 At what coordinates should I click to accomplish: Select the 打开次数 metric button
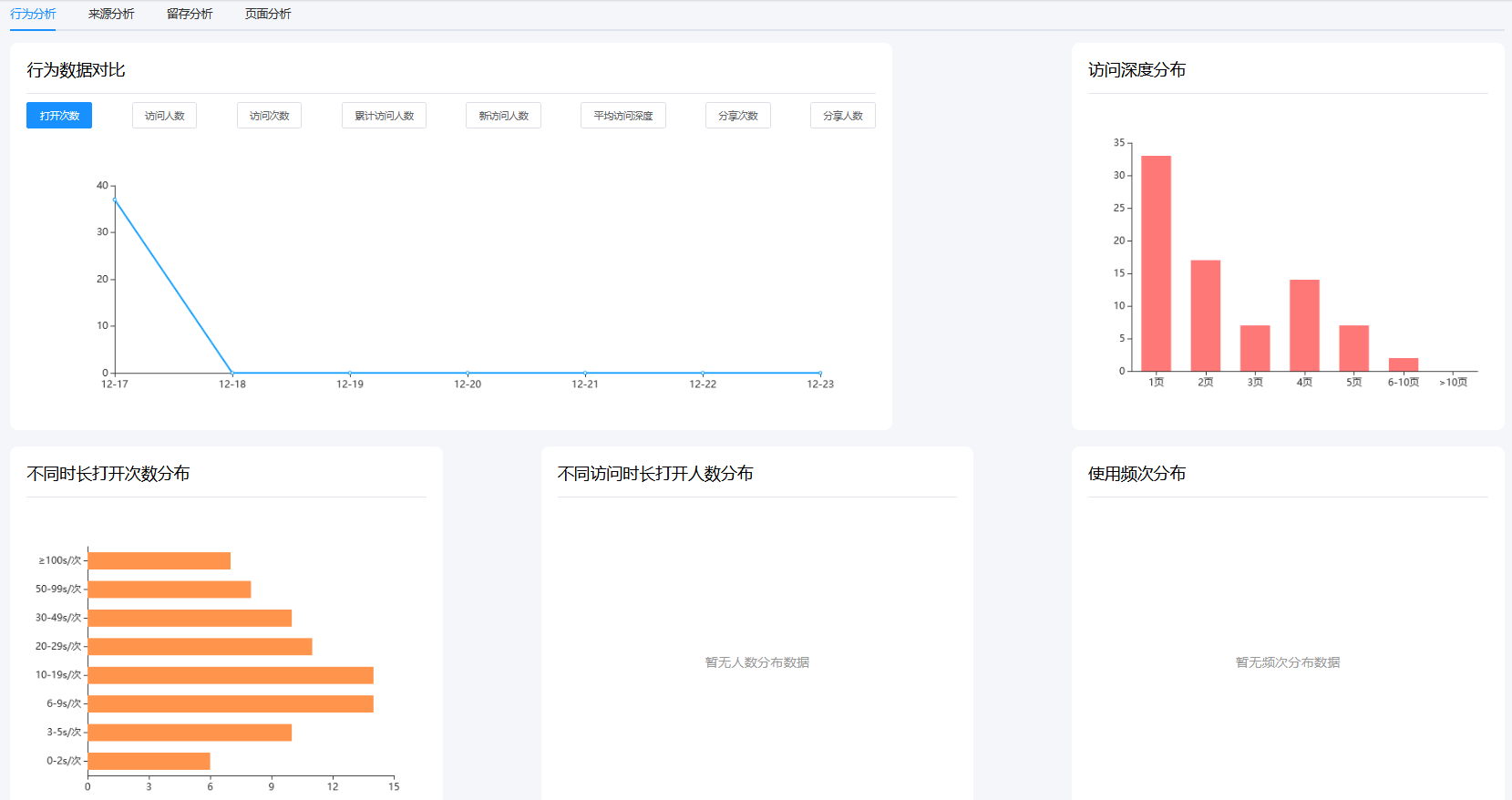tap(59, 116)
